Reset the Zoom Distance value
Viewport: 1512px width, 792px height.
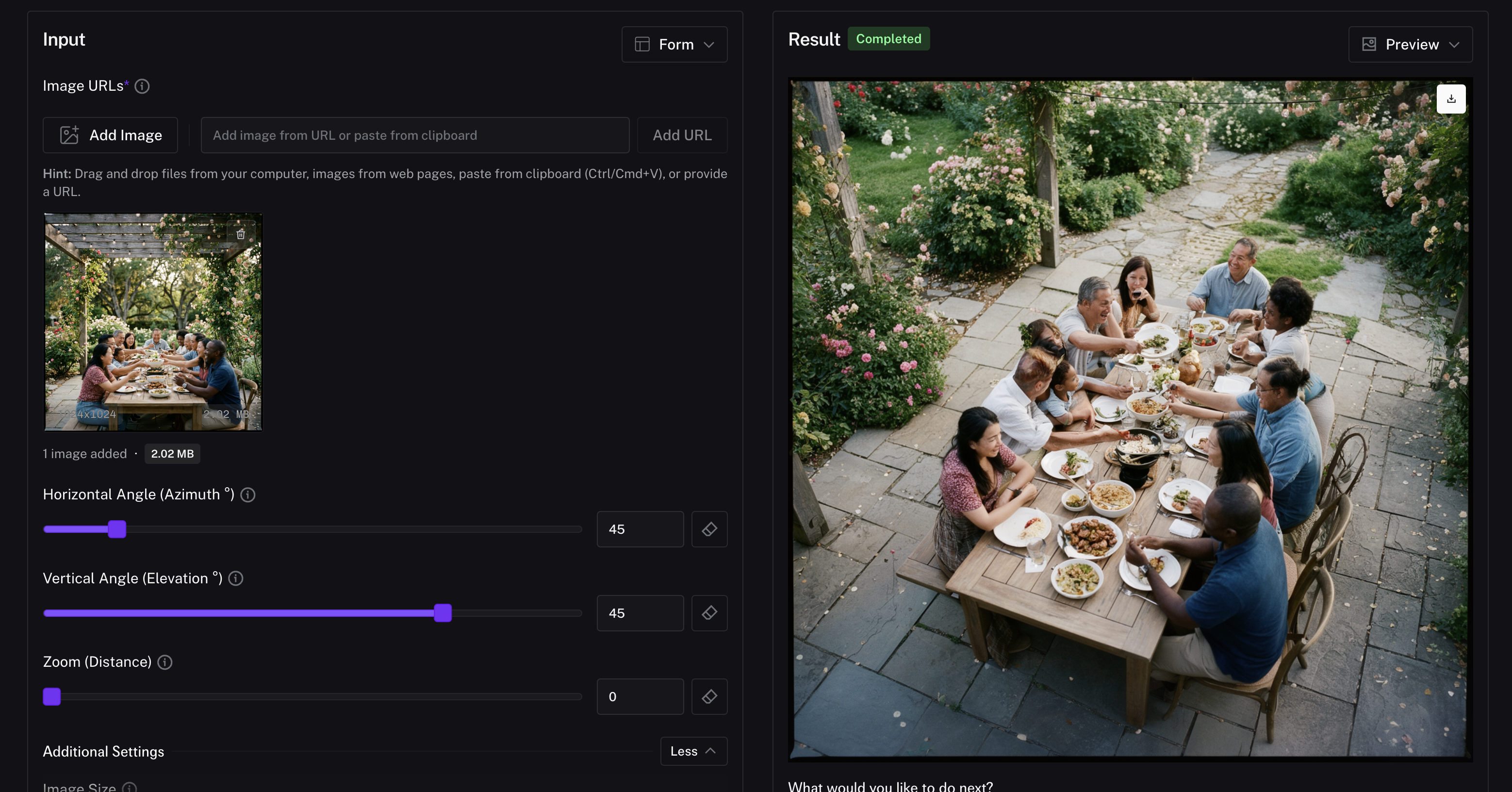(709, 697)
